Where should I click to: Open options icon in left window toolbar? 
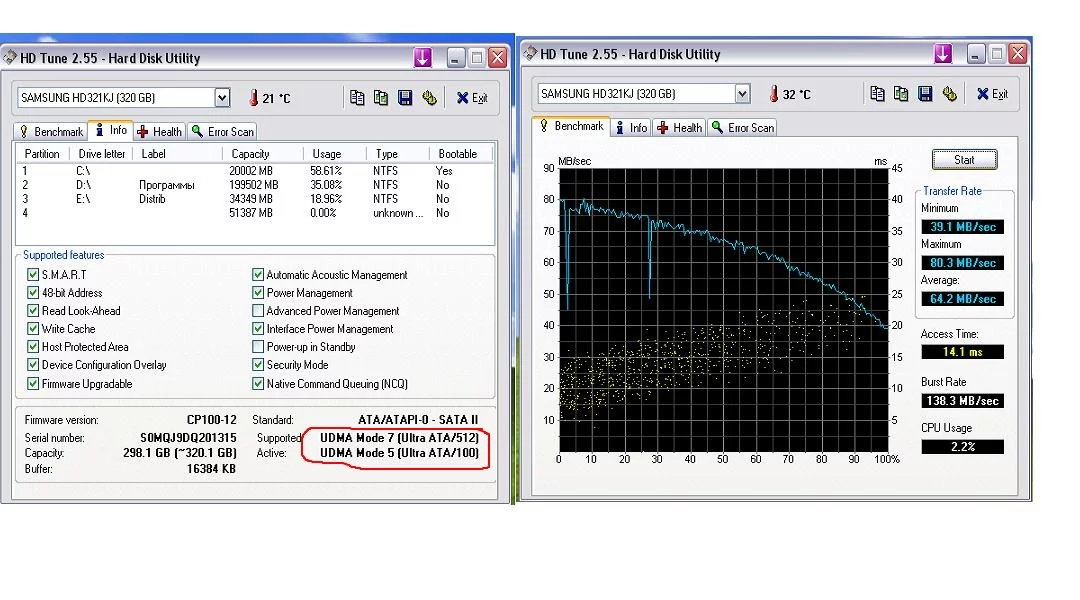point(429,97)
